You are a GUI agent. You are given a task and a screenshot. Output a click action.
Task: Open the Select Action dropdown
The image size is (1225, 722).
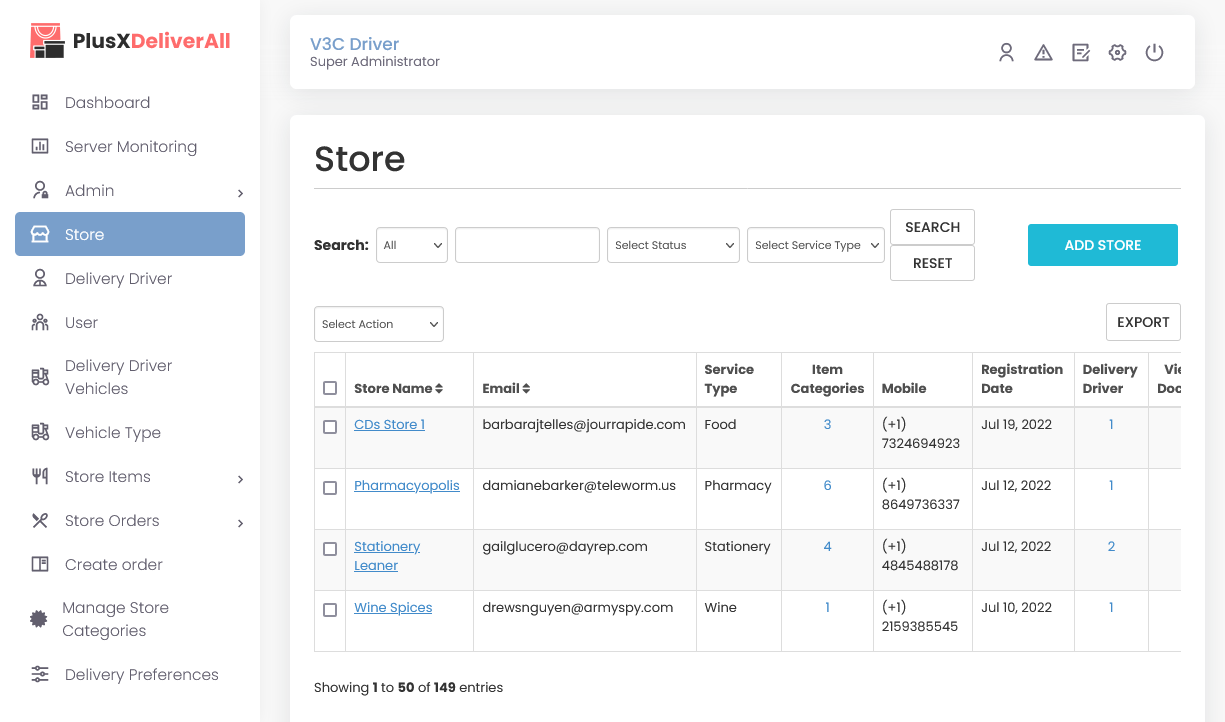[x=379, y=324]
